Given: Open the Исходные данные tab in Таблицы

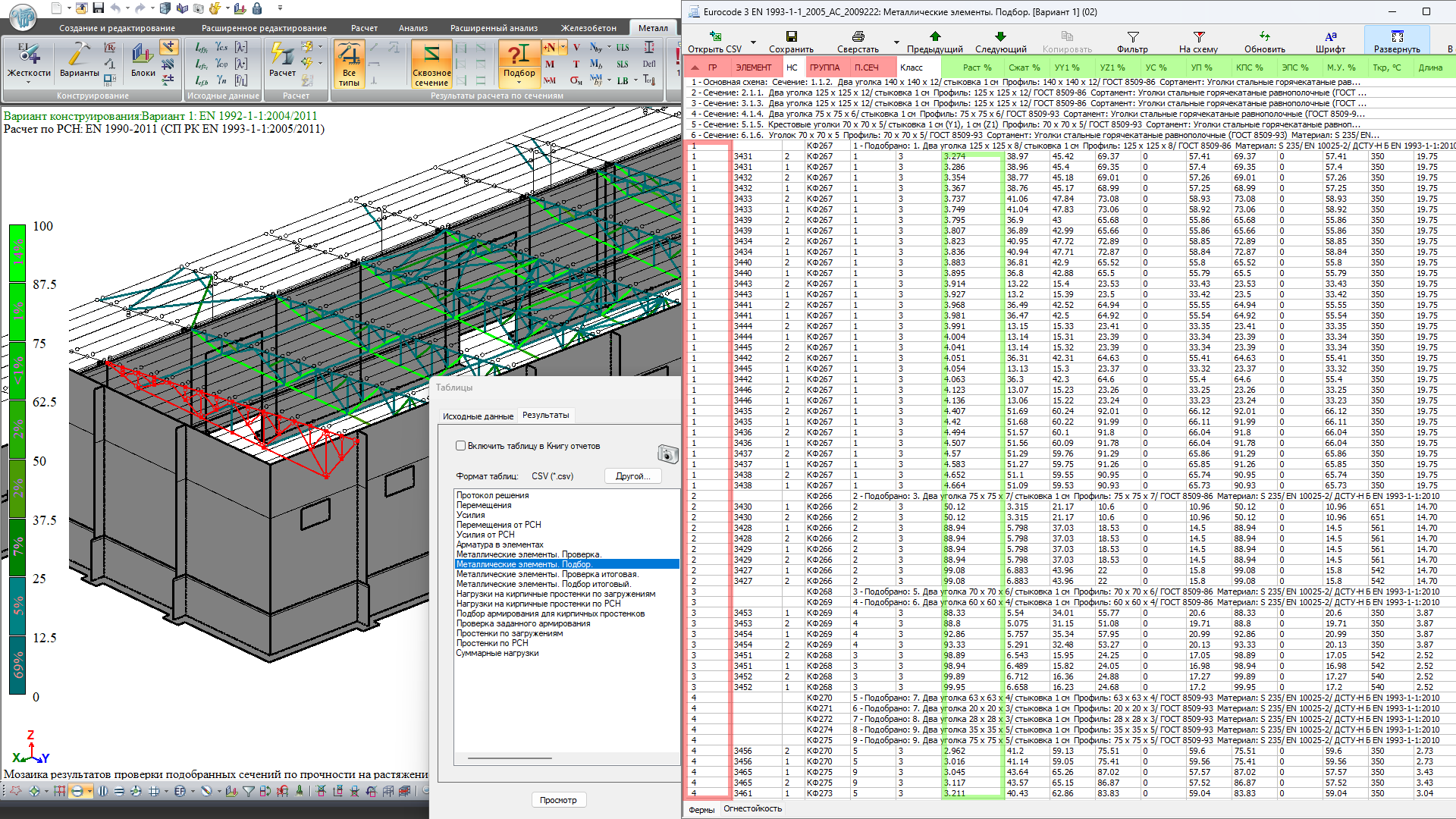Looking at the screenshot, I should pyautogui.click(x=478, y=416).
